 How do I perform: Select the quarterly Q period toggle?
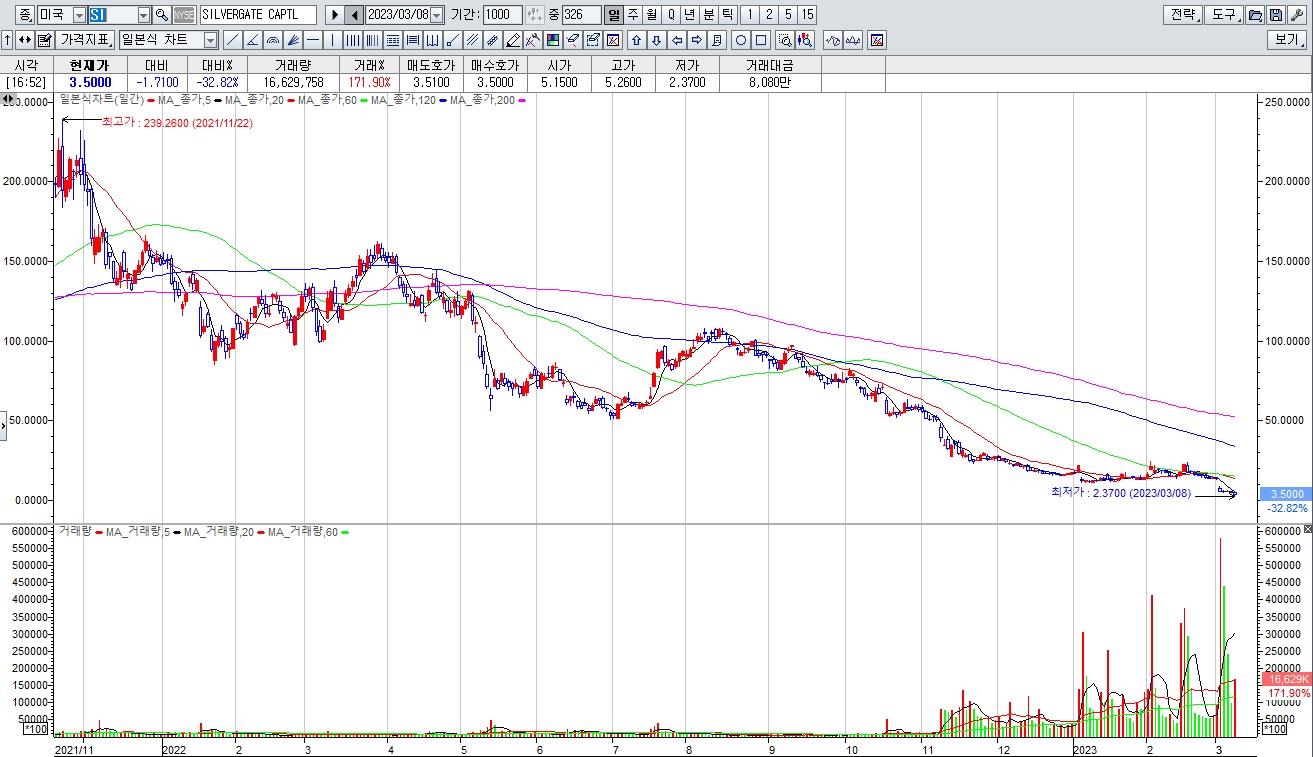pyautogui.click(x=671, y=15)
